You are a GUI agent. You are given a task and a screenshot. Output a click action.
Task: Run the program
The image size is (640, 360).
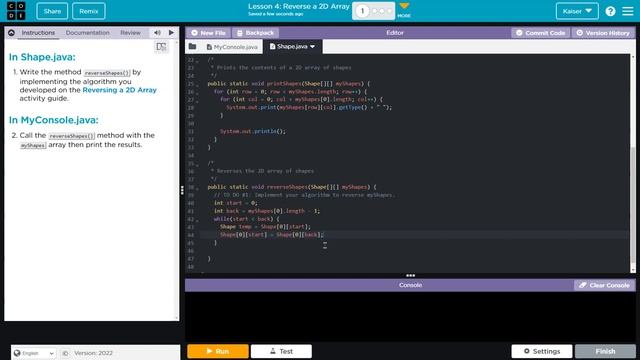click(x=218, y=351)
